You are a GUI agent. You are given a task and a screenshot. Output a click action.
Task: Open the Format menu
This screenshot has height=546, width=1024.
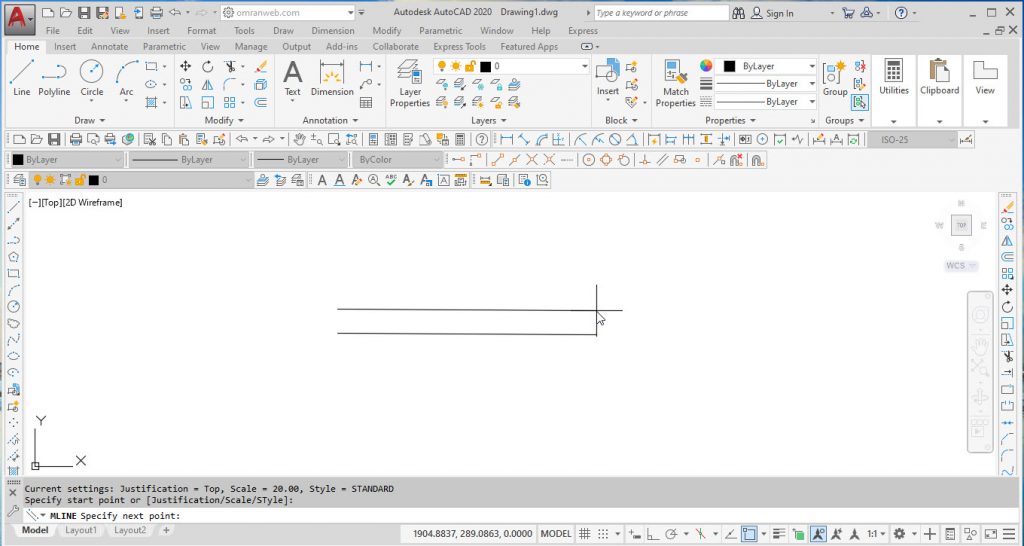pyautogui.click(x=201, y=31)
